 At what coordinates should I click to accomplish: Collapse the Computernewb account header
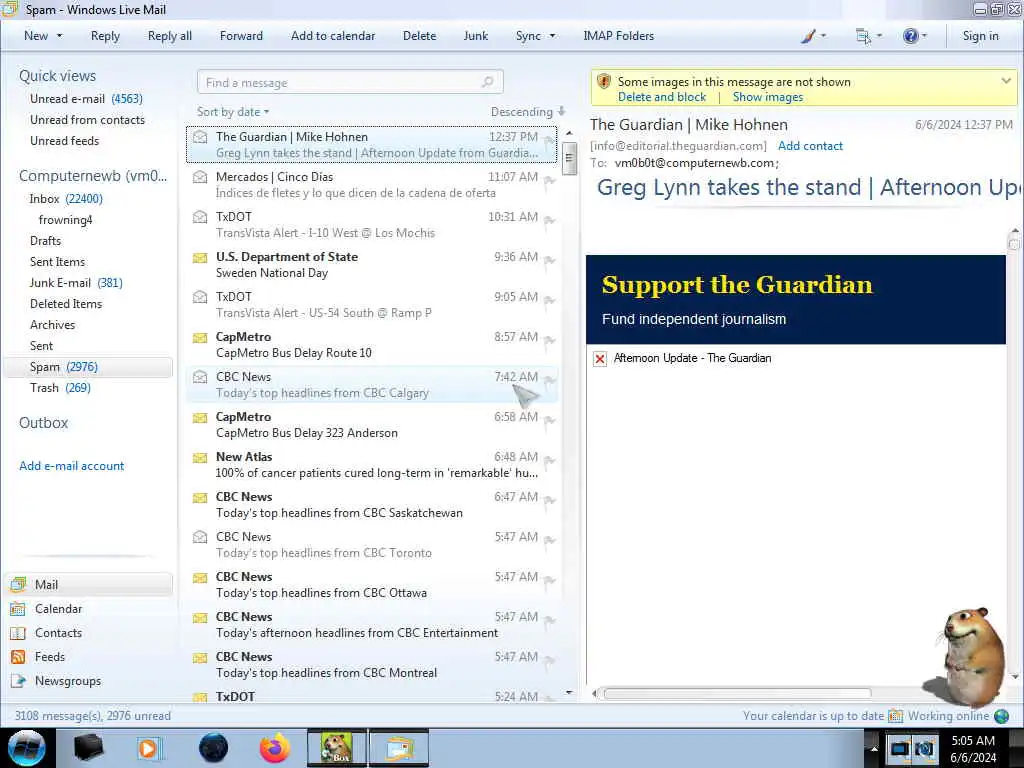tap(93, 176)
